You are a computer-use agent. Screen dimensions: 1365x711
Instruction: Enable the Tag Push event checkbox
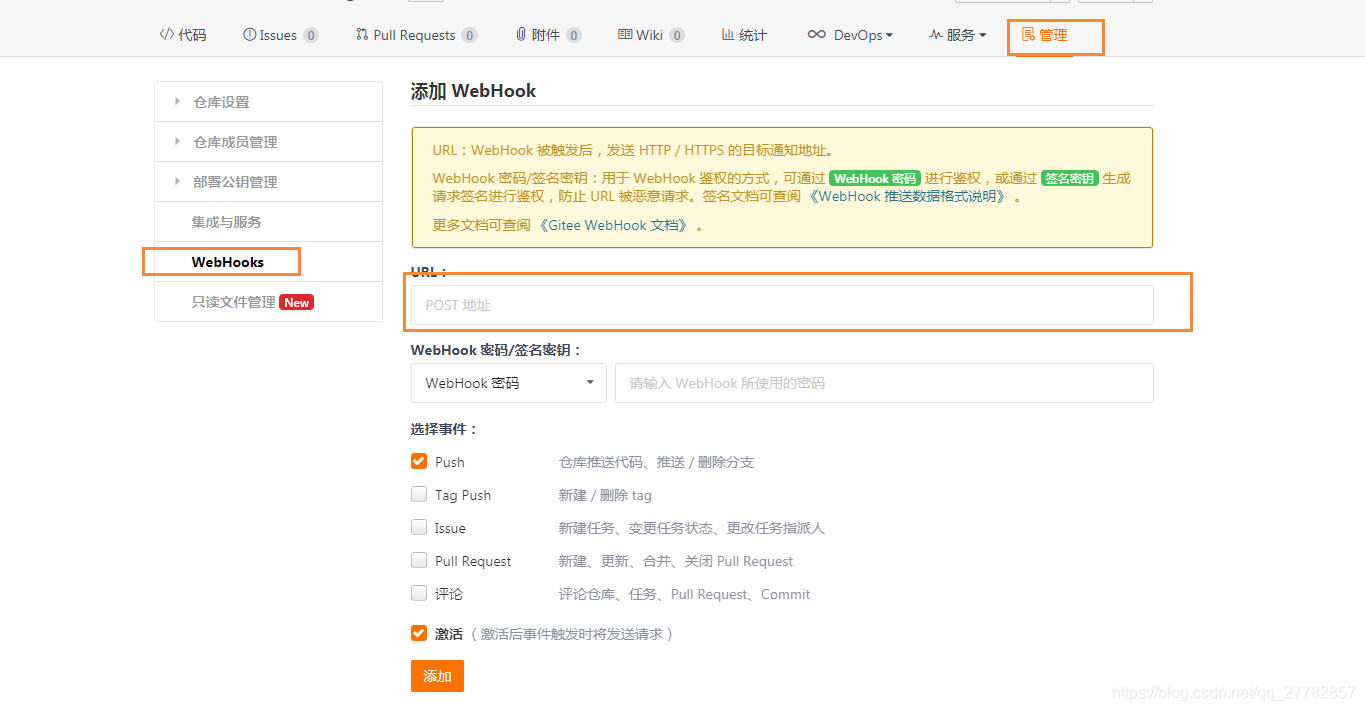tap(419, 495)
